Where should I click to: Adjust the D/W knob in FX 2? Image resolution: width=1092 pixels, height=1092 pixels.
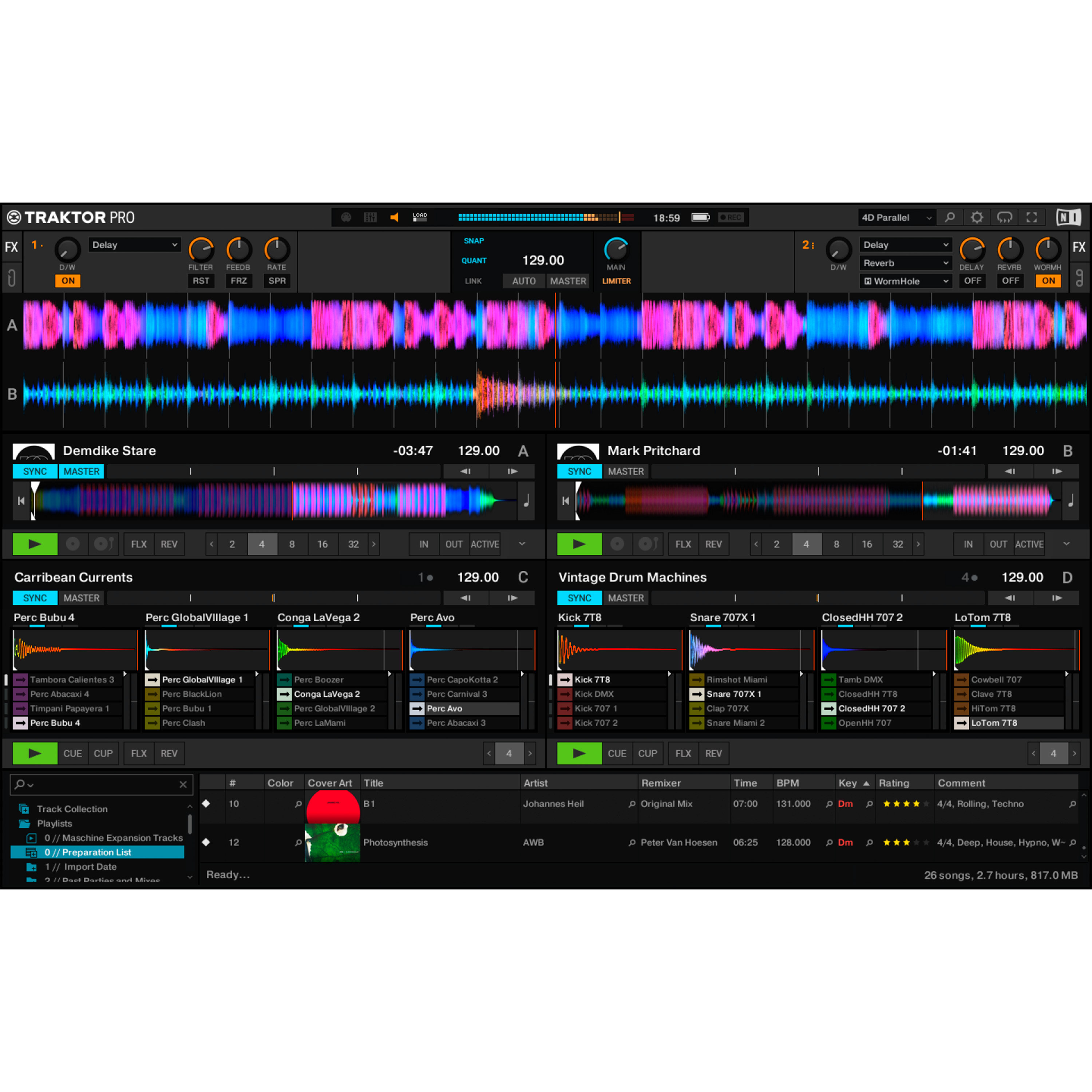(838, 250)
